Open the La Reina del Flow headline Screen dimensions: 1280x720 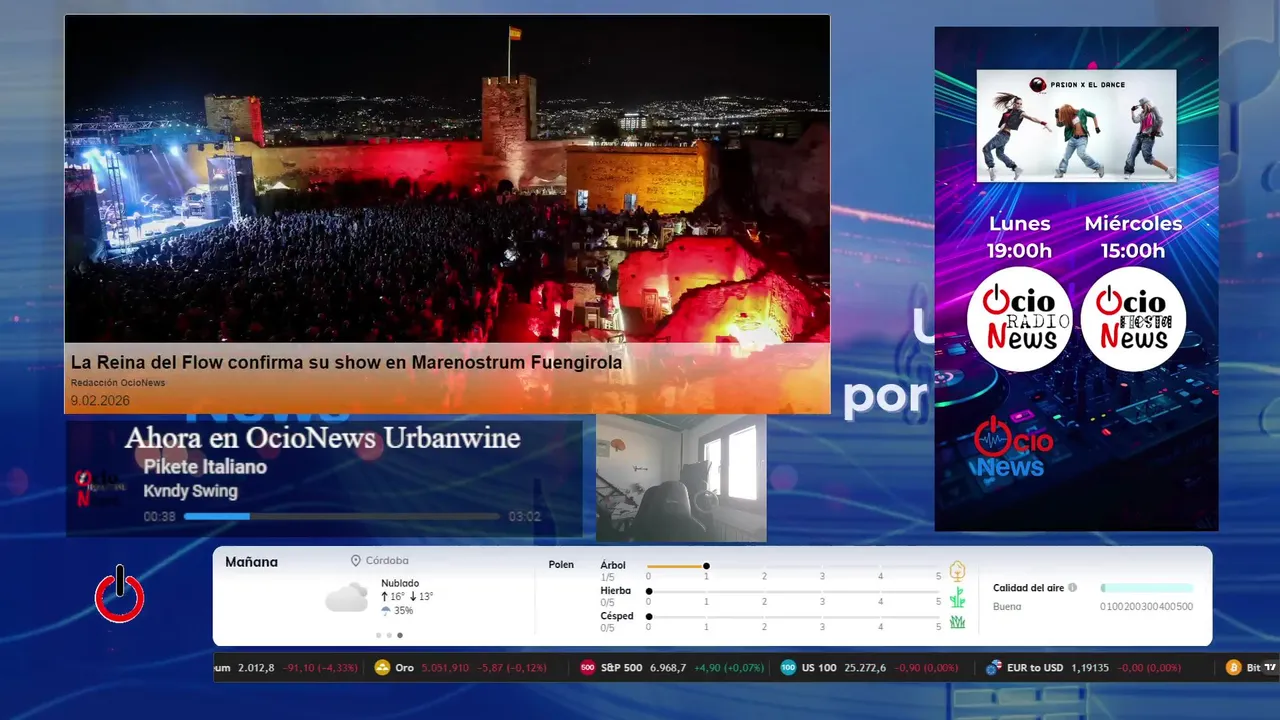pos(346,362)
